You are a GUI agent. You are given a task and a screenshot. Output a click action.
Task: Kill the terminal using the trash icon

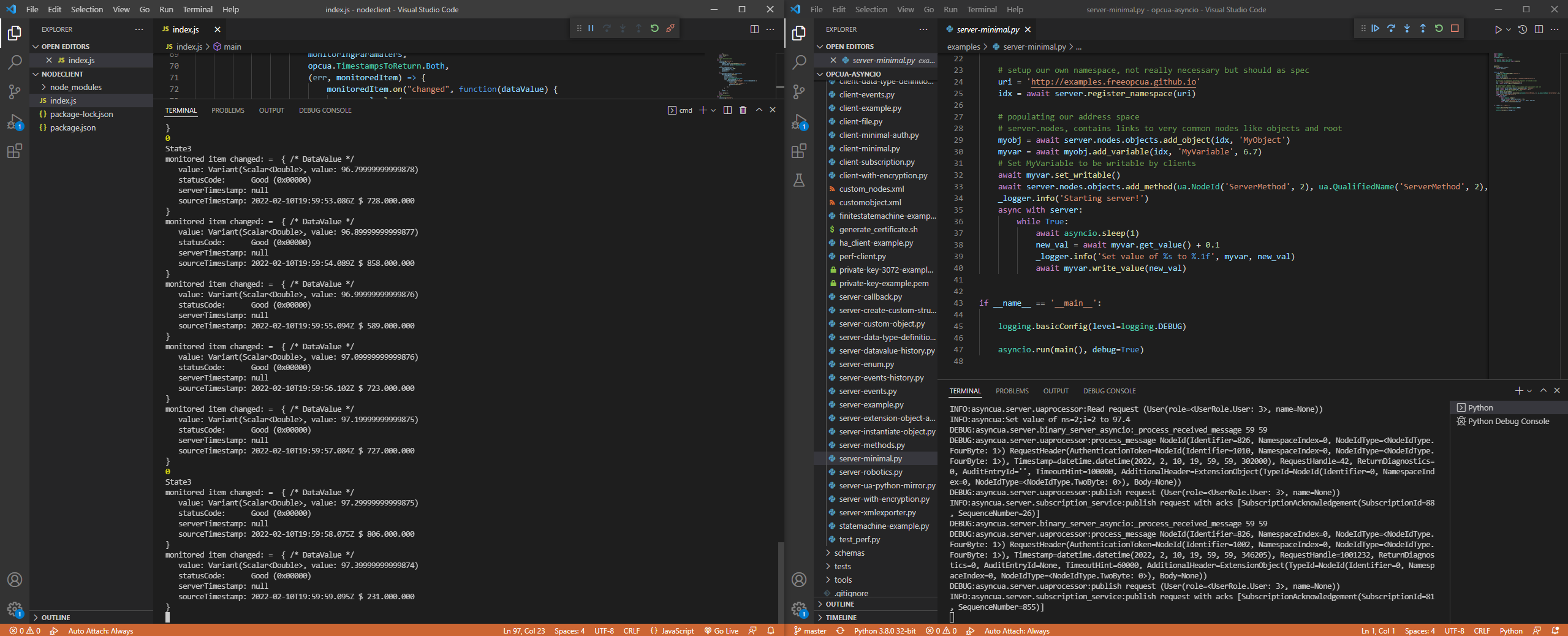(742, 110)
